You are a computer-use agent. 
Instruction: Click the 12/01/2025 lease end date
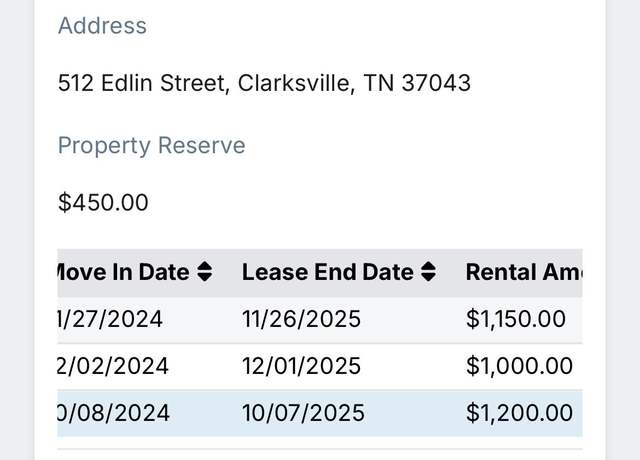[301, 366]
